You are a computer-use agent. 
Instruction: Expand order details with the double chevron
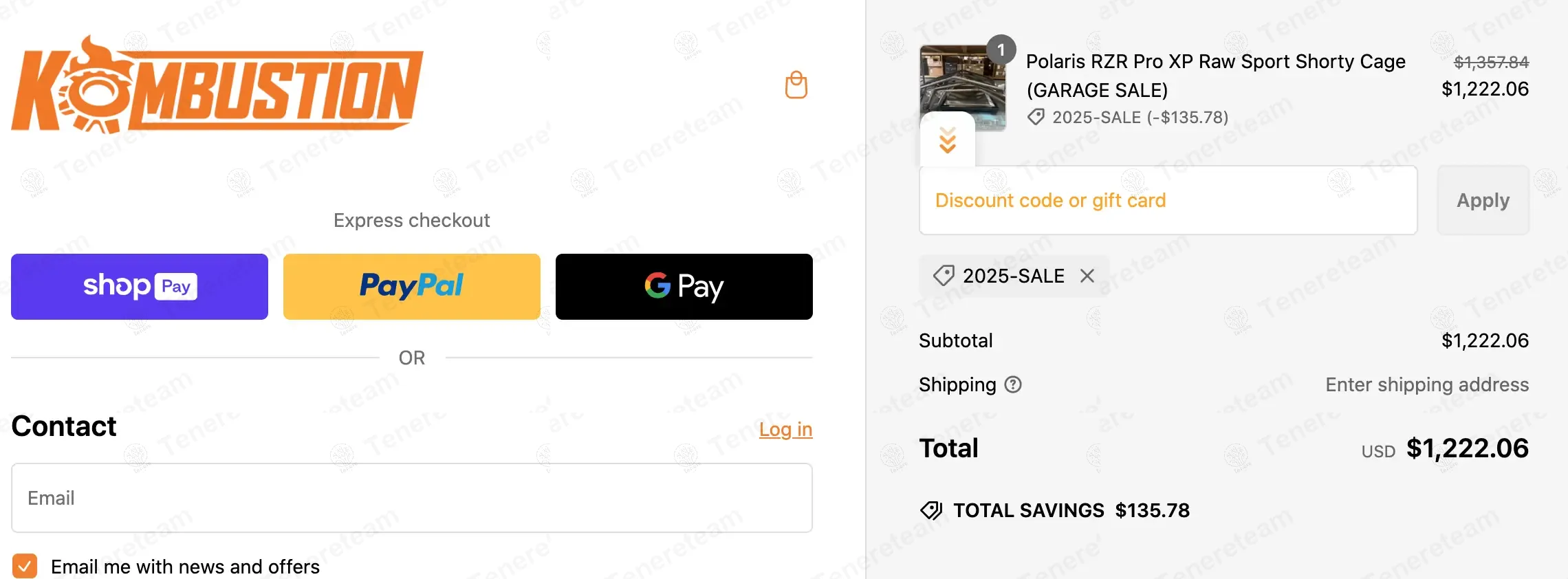pos(947,141)
